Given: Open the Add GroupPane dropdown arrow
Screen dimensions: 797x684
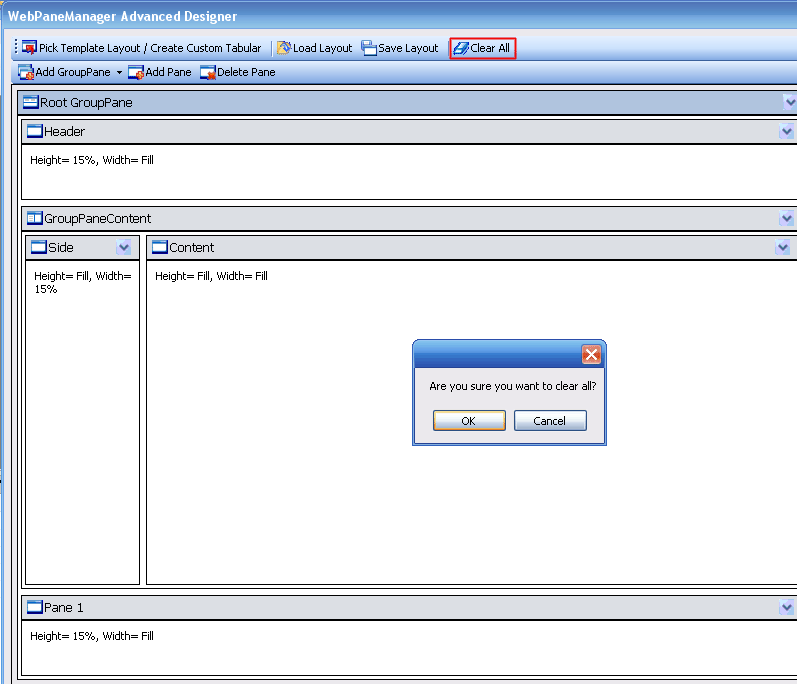Looking at the screenshot, I should point(119,73).
